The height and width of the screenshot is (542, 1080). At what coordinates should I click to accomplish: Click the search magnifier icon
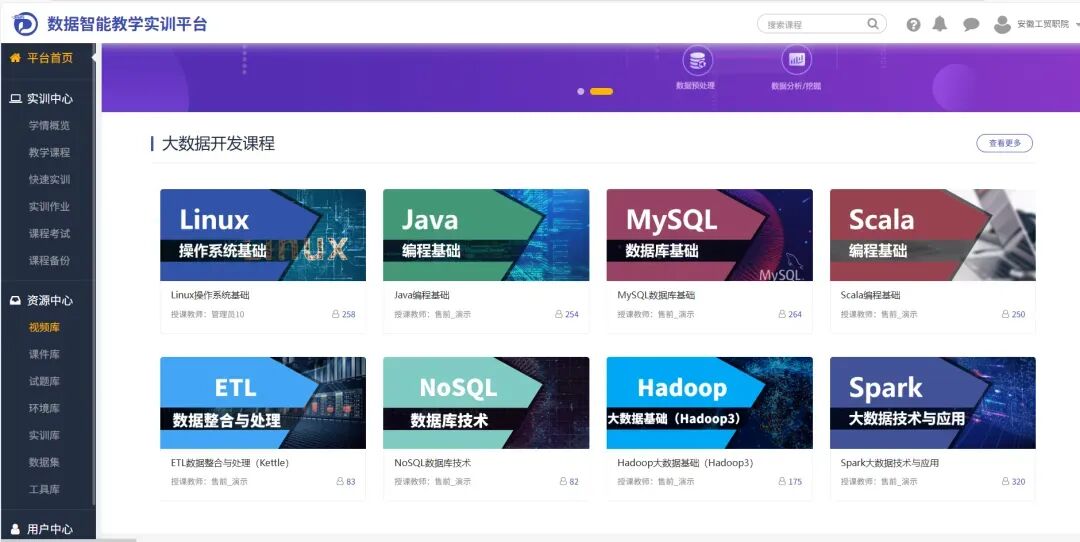(873, 24)
